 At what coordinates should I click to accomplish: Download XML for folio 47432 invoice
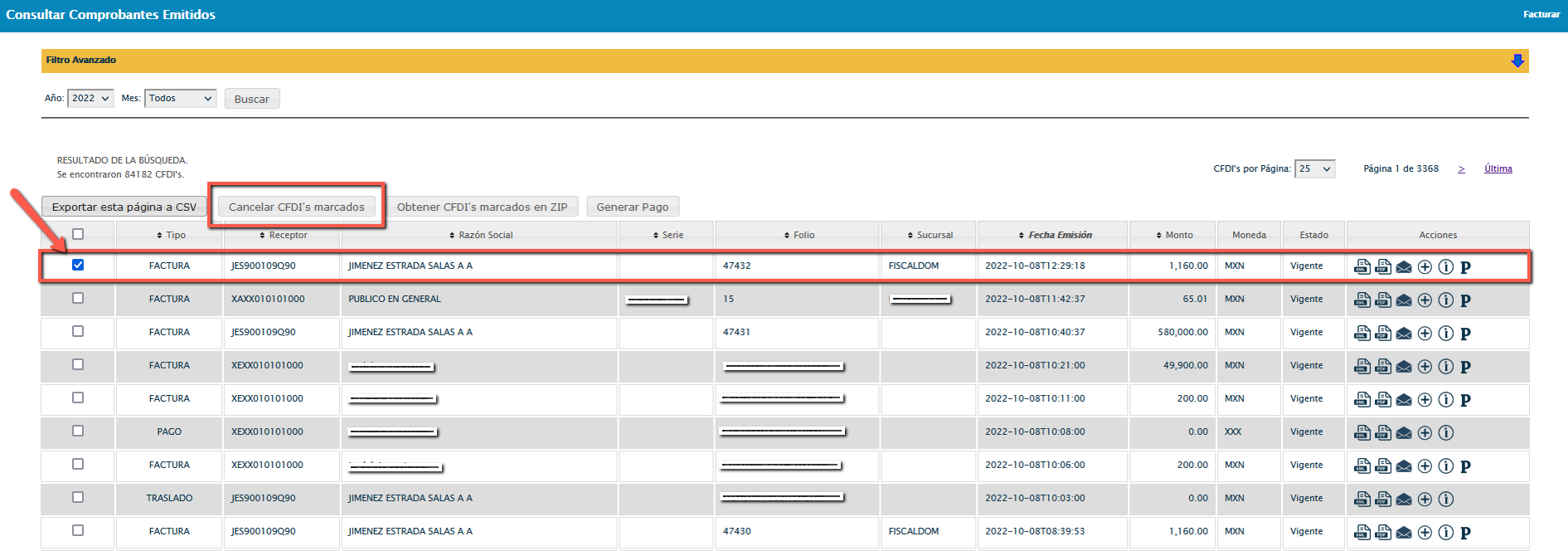(1362, 266)
